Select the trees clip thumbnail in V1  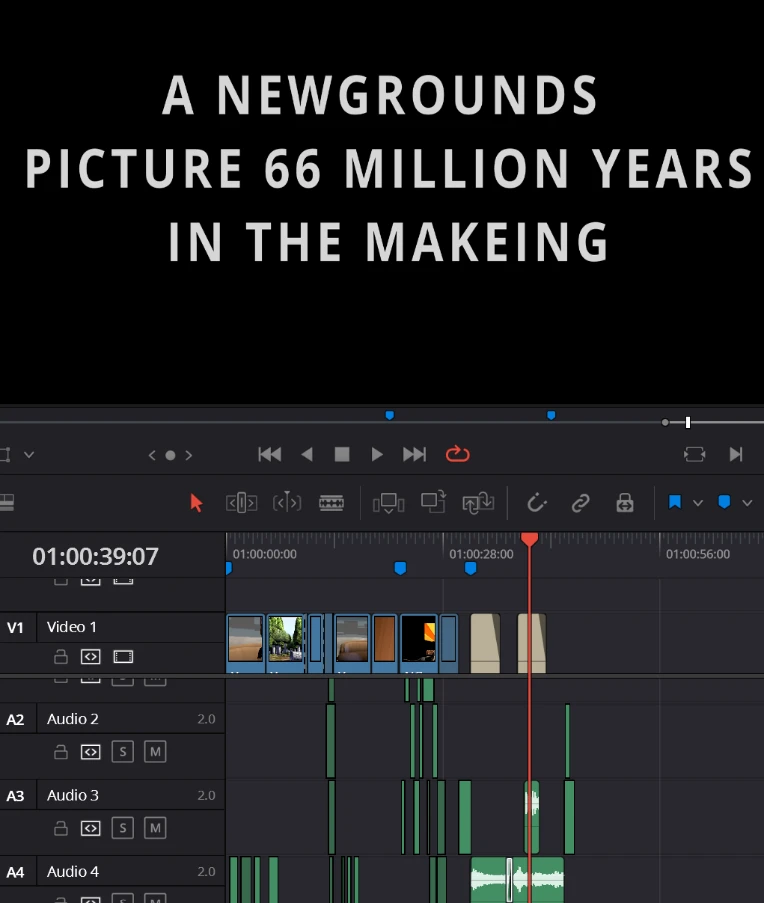[x=286, y=643]
